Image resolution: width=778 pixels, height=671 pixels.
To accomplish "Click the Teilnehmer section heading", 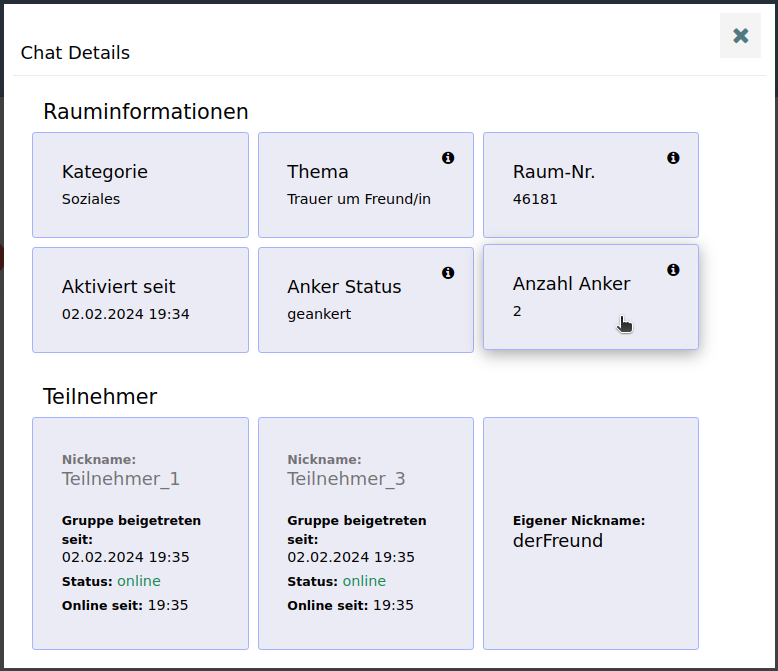I will pyautogui.click(x=100, y=397).
